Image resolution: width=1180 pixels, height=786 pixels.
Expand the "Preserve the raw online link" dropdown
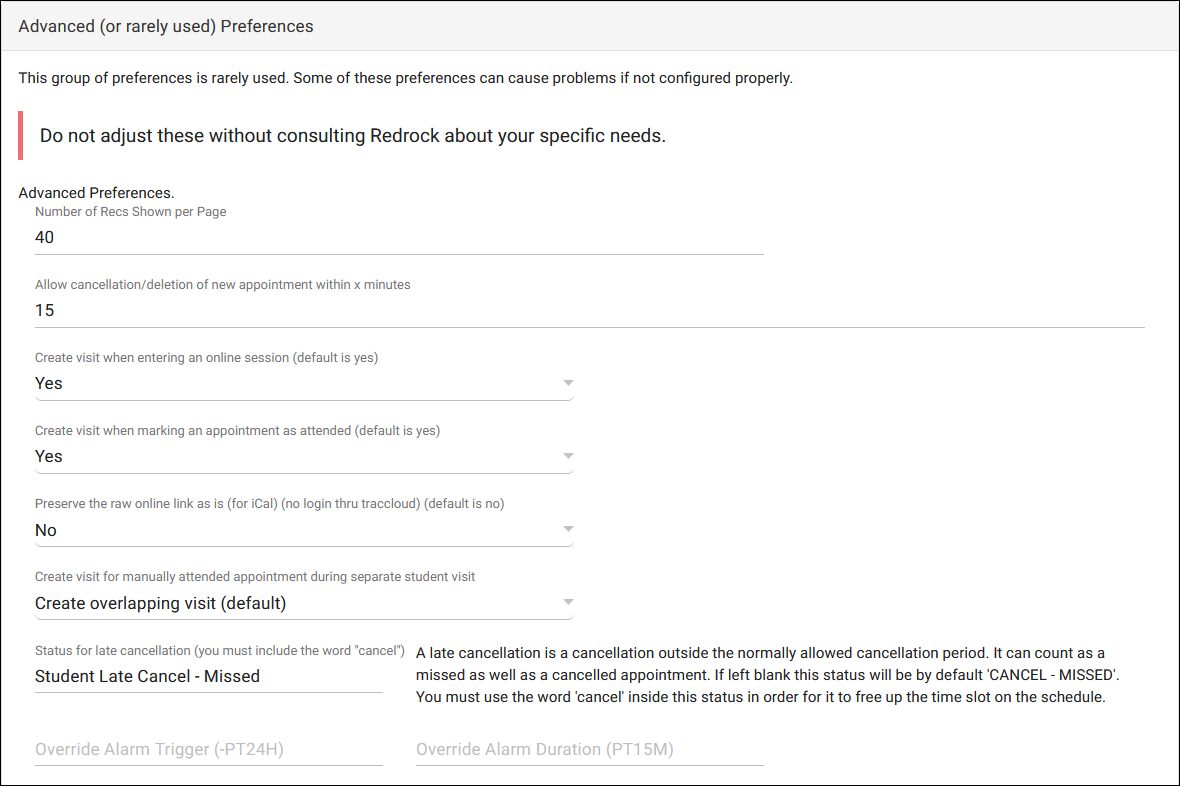[x=300, y=530]
